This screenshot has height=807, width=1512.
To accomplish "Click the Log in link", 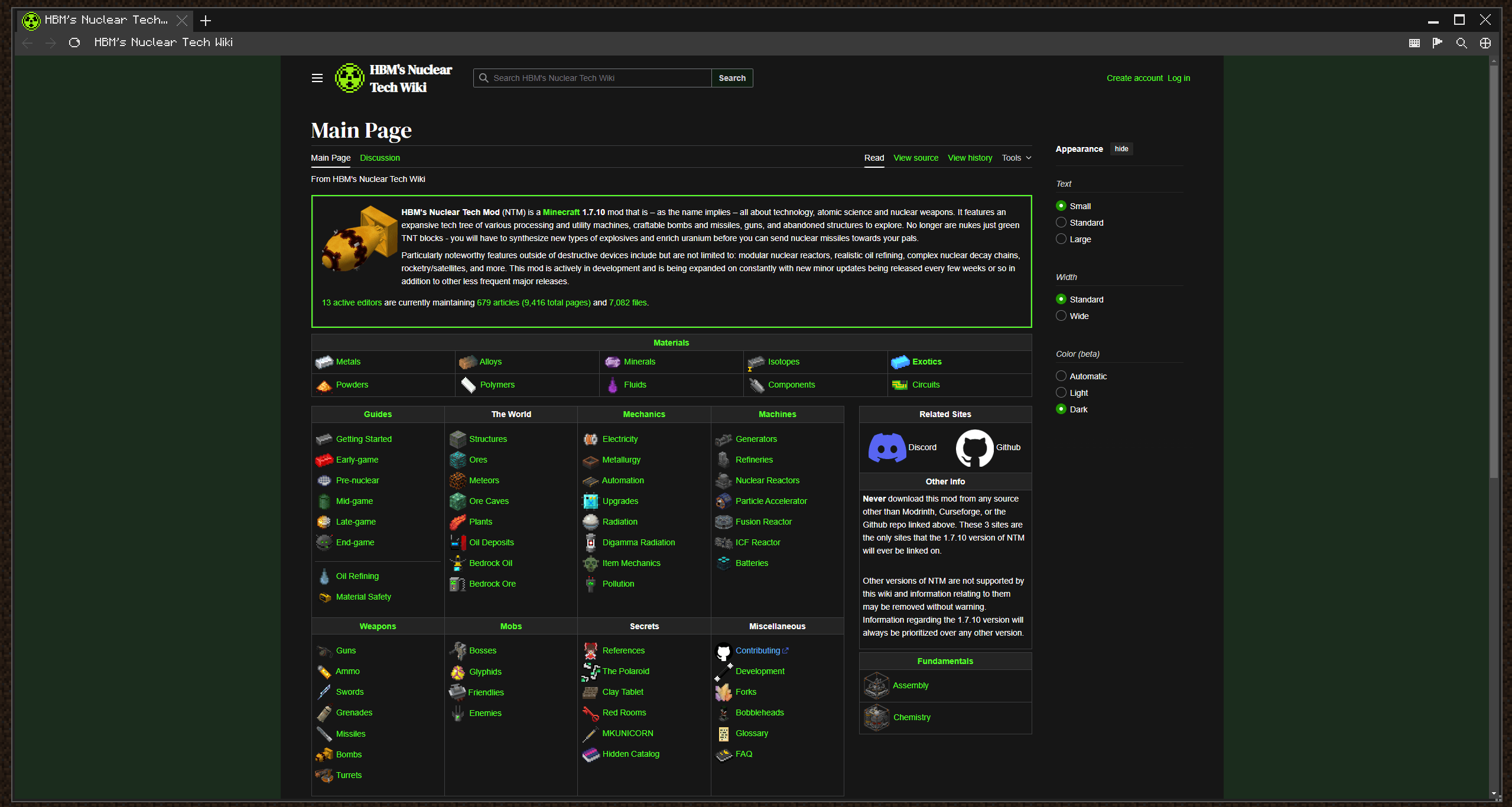I will pos(1179,78).
